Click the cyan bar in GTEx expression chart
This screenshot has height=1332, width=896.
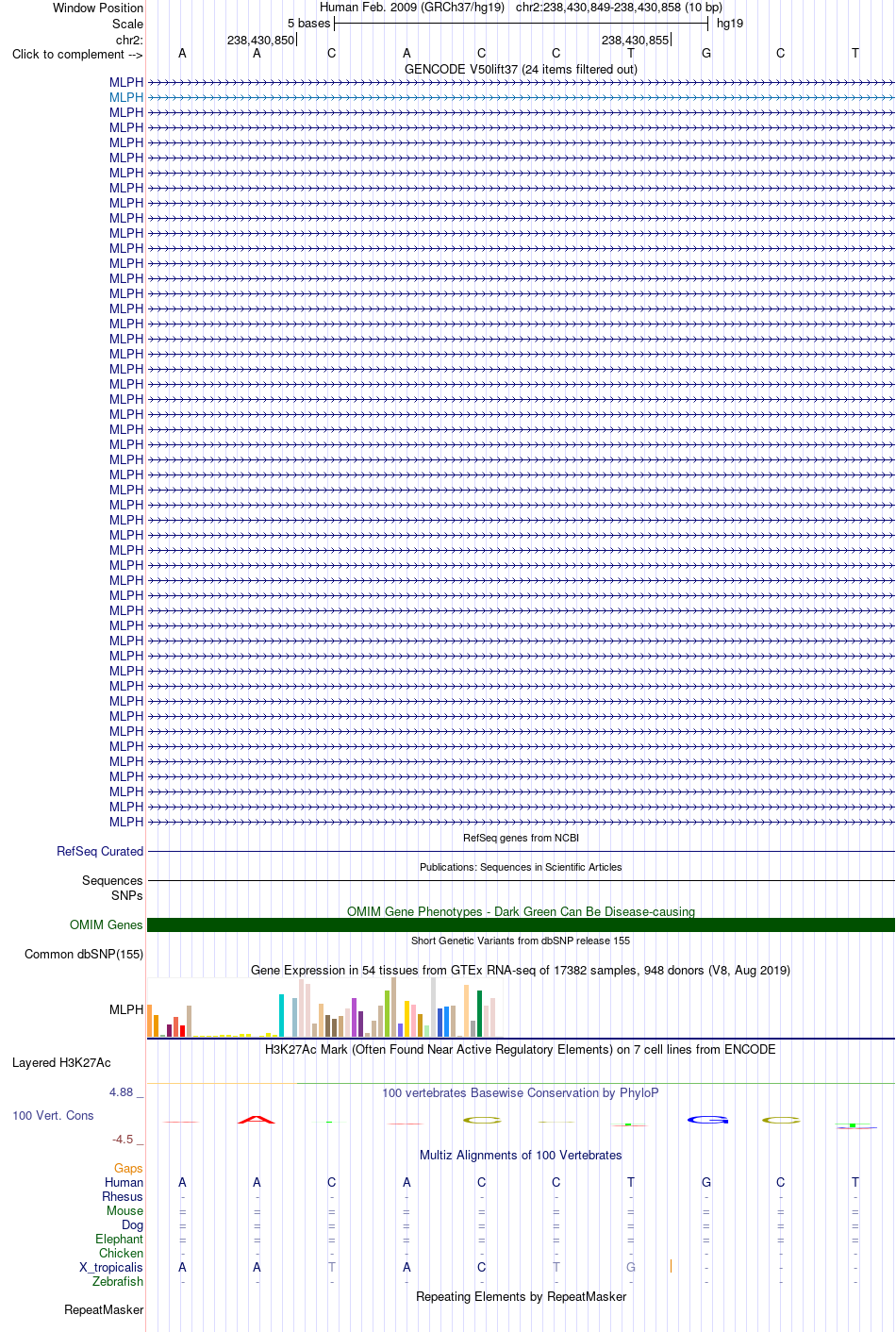click(x=281, y=1016)
